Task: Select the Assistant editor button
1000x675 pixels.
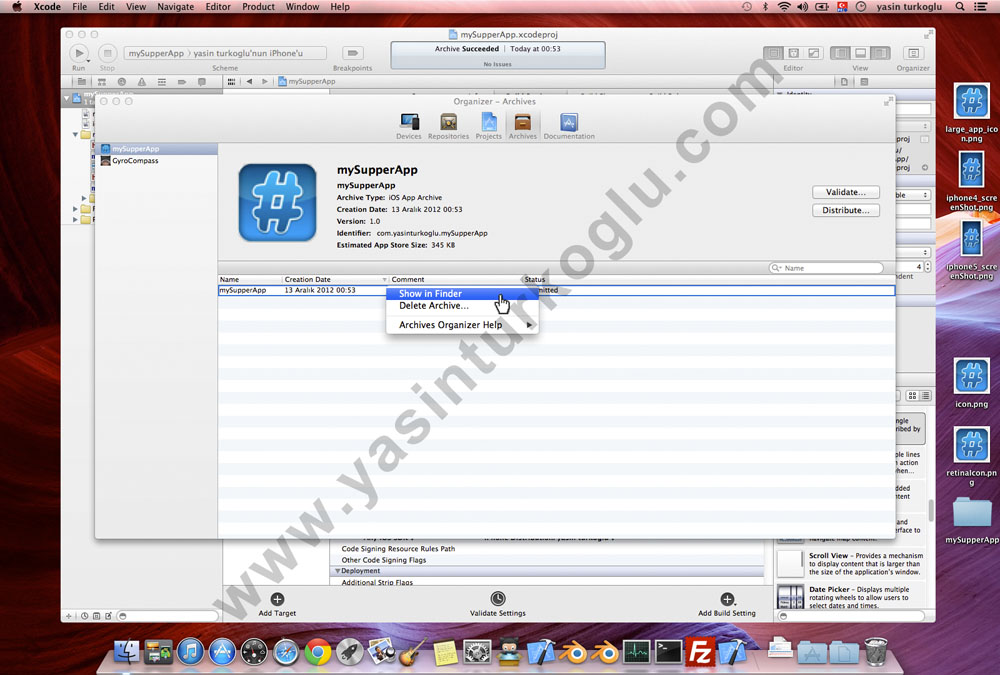Action: pyautogui.click(x=793, y=54)
